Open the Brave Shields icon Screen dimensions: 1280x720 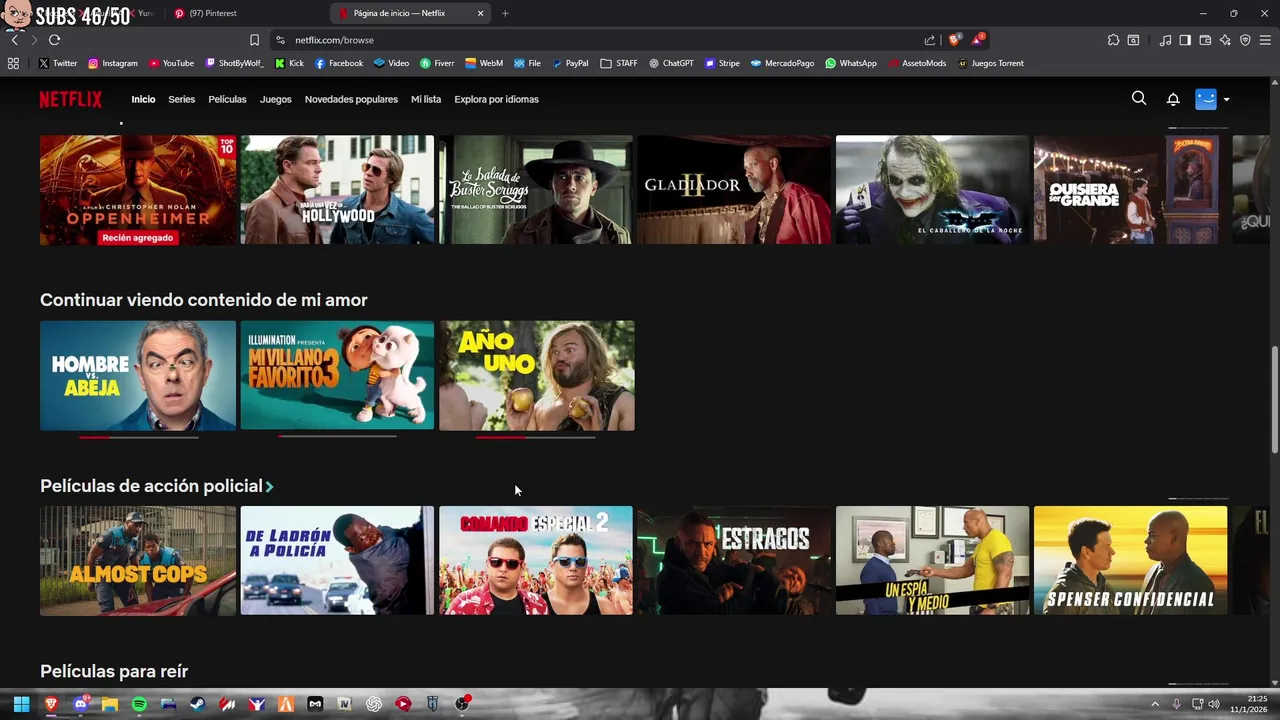tap(954, 40)
